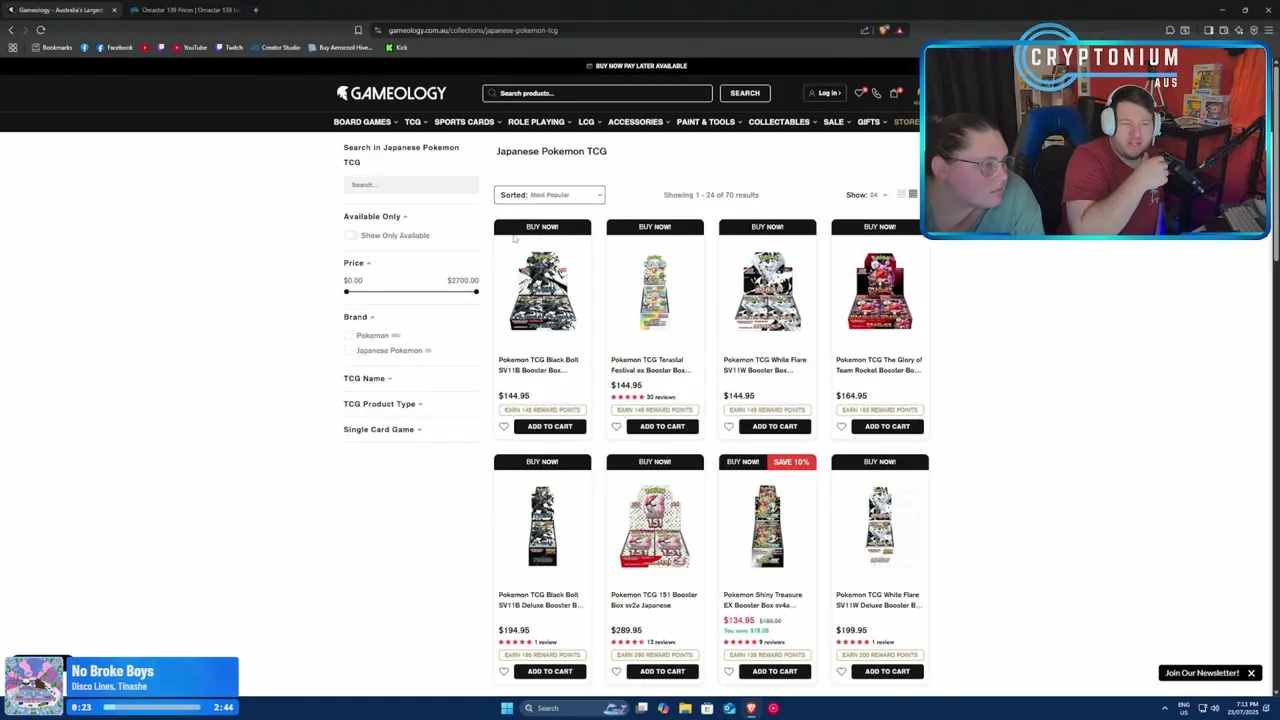This screenshot has height=720, width=1280.
Task: Open the ACCESSORIES menu
Action: 639,122
